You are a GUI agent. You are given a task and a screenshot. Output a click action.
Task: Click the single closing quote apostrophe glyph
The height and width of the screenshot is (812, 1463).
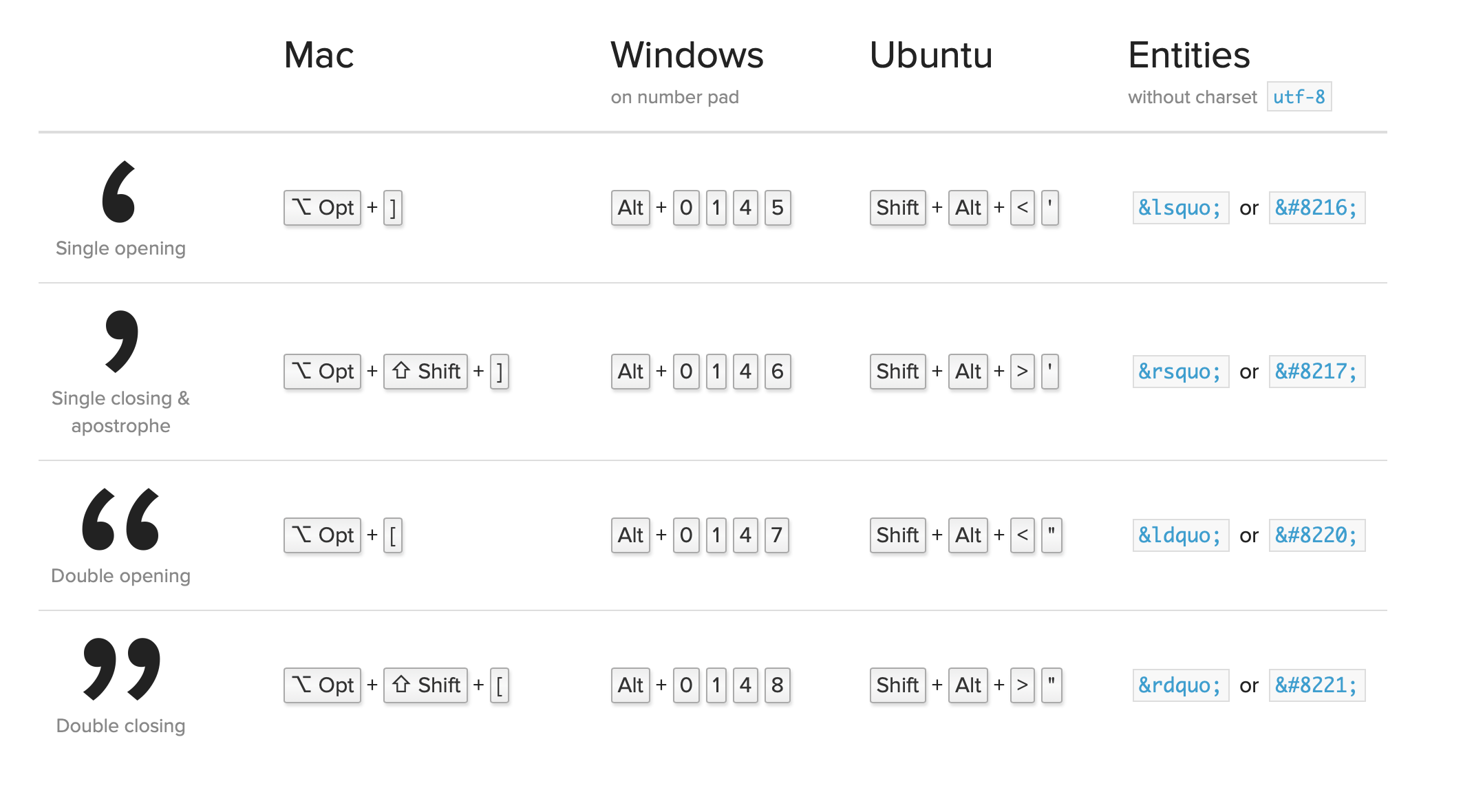pos(122,342)
